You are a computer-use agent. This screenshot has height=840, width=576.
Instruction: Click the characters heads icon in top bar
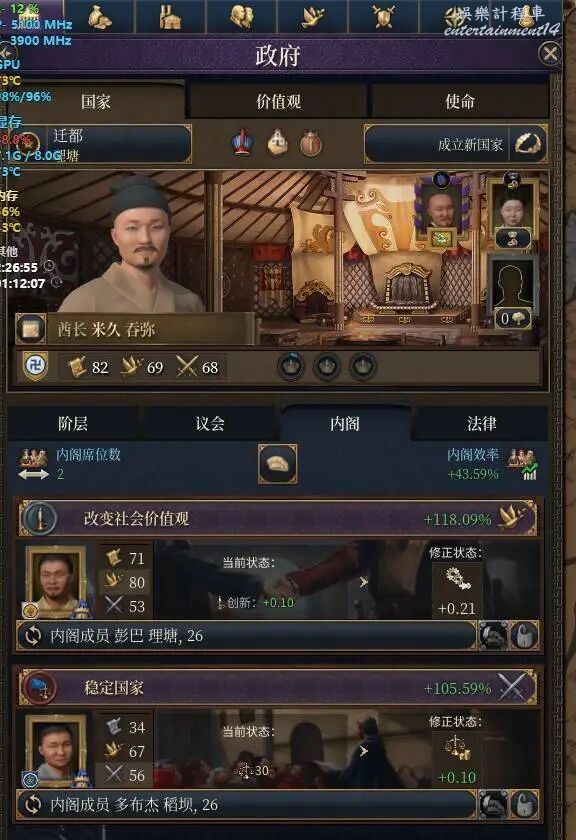click(242, 17)
